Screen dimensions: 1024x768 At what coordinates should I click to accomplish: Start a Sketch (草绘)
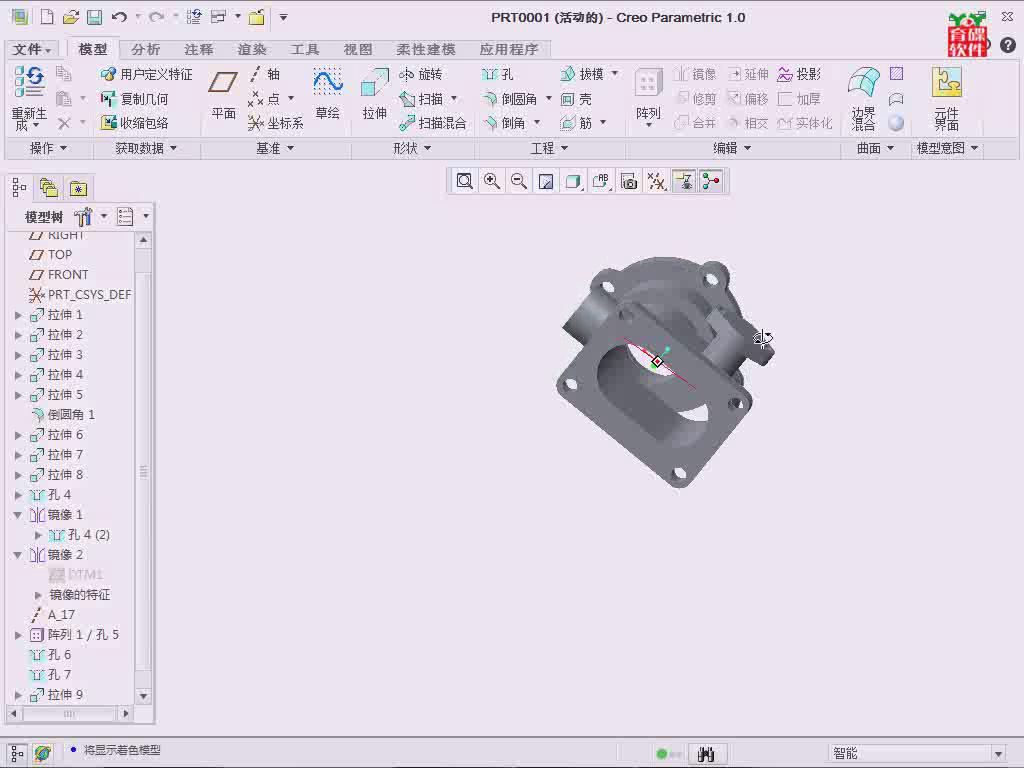point(327,95)
